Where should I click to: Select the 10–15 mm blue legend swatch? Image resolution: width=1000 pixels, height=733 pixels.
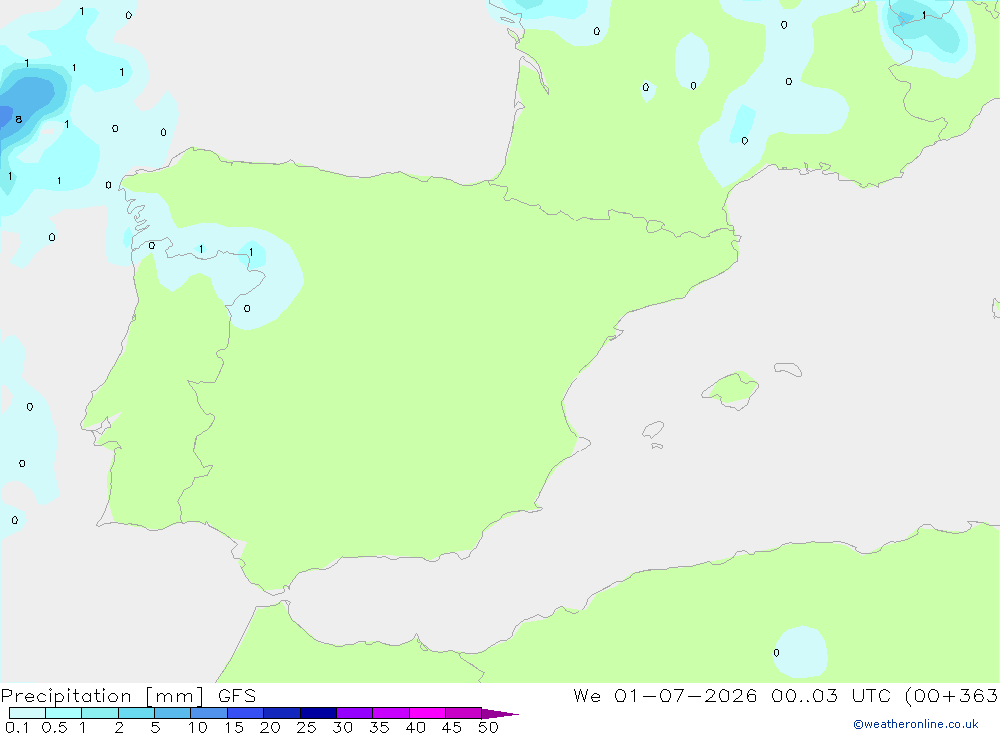point(209,713)
